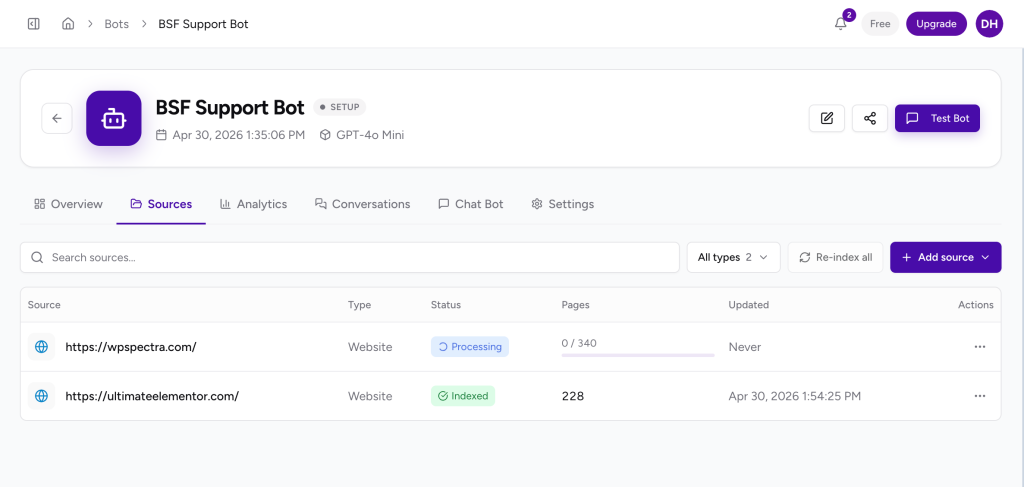Screen dimensions: 1024x487
Task: Click the purple bot avatar icon
Action: (114, 118)
